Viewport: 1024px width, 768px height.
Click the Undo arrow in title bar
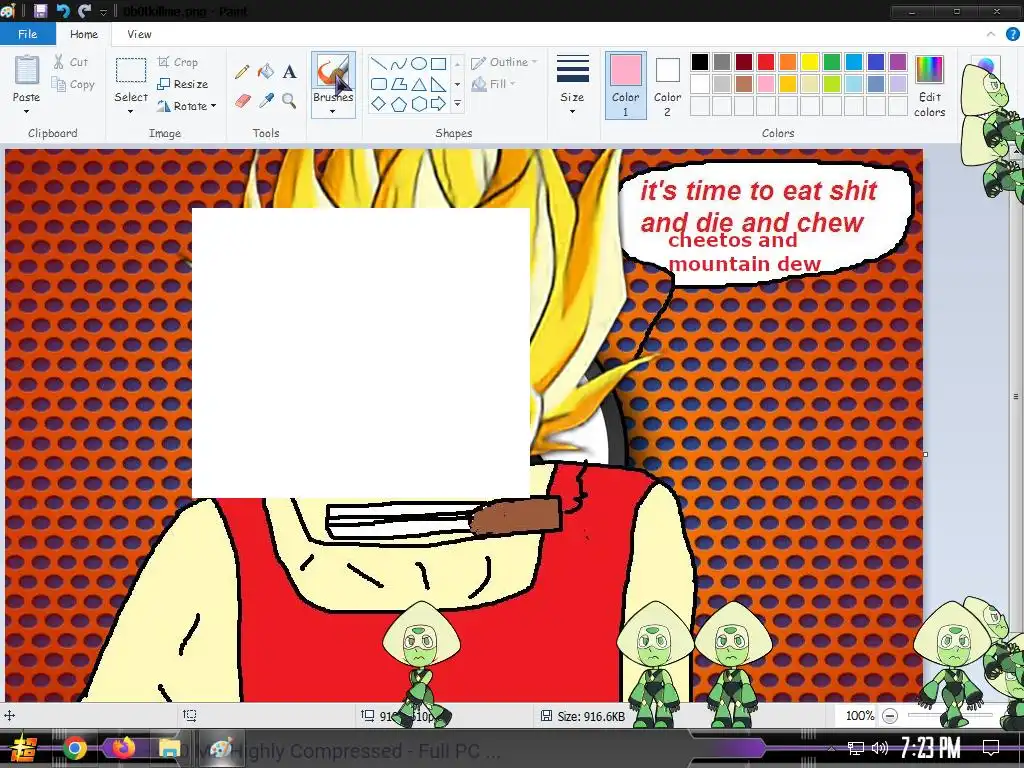point(63,10)
